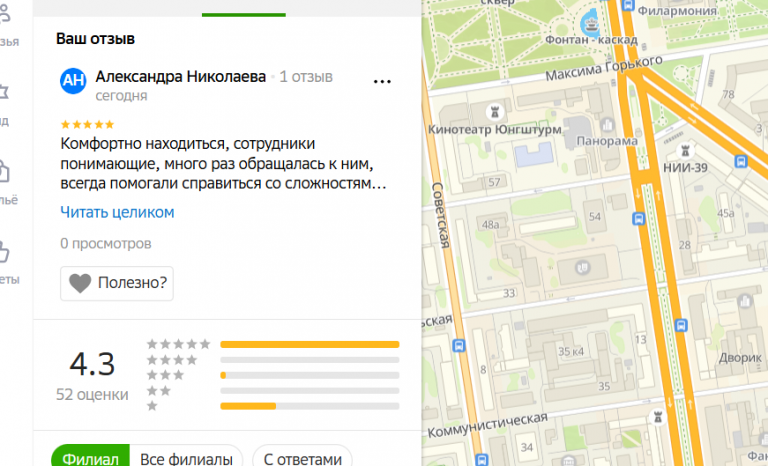768x466 pixels.
Task: Click the three-star rating distribution bar
Action: point(310,375)
